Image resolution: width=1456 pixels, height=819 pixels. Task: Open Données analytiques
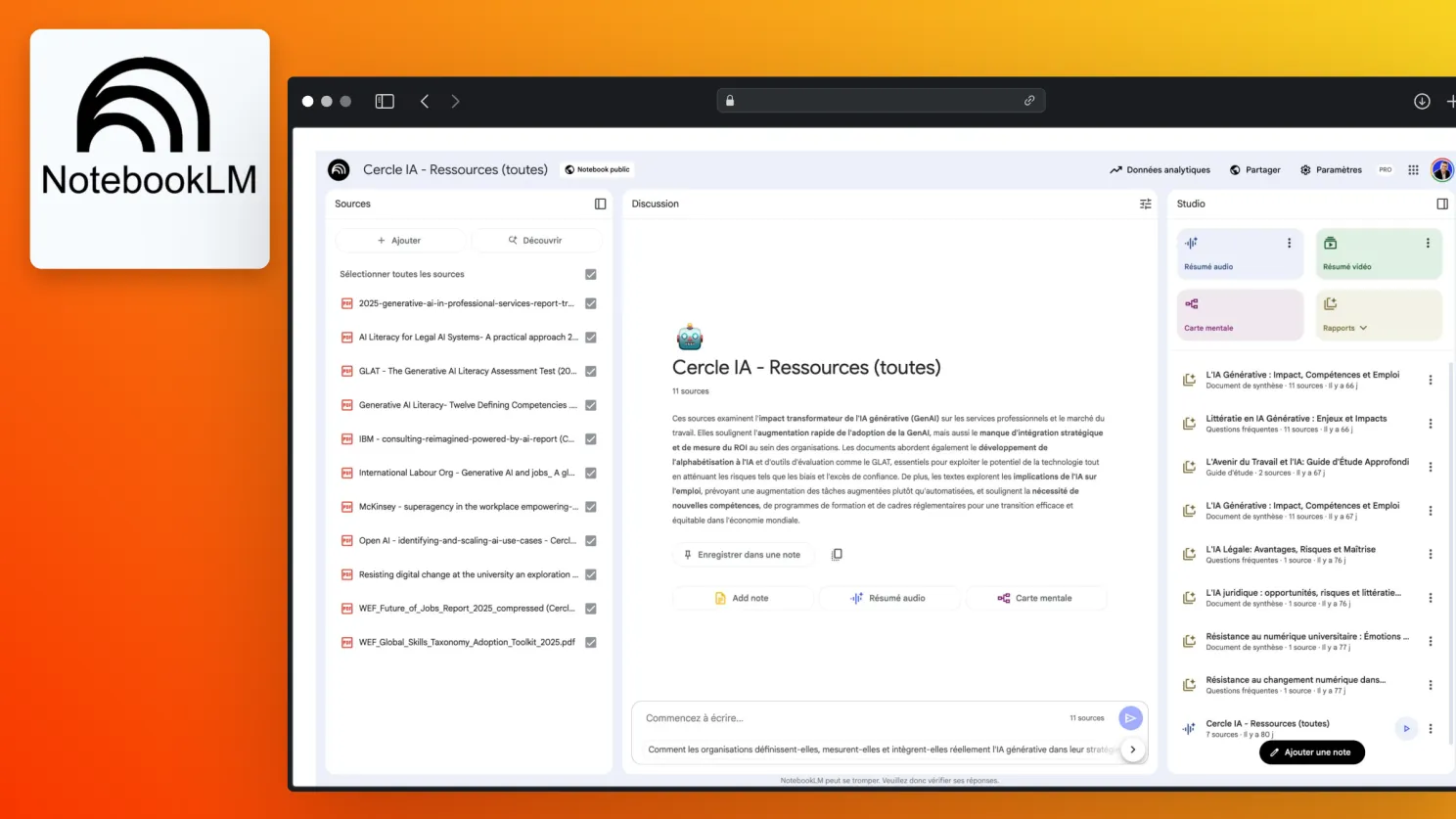pyautogui.click(x=1160, y=169)
